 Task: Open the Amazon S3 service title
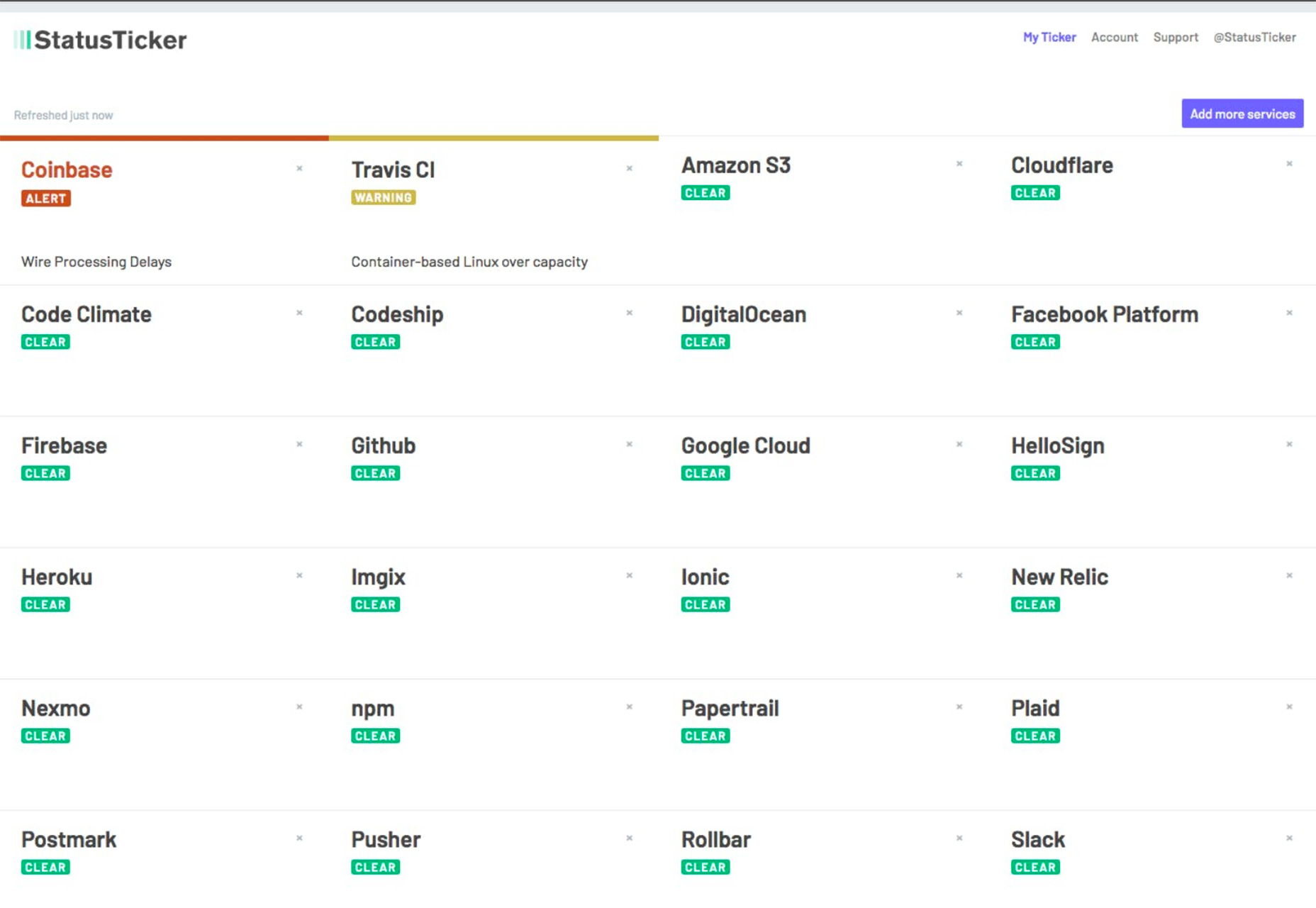tap(735, 165)
